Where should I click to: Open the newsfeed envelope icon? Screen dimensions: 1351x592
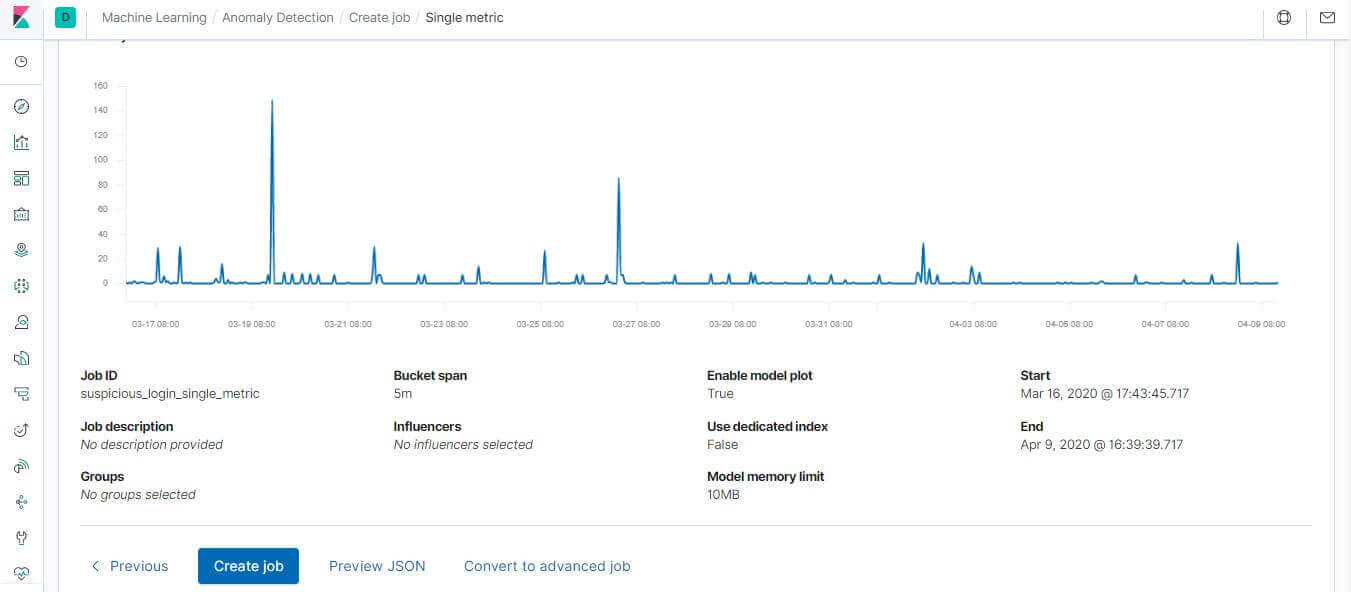[x=1327, y=17]
